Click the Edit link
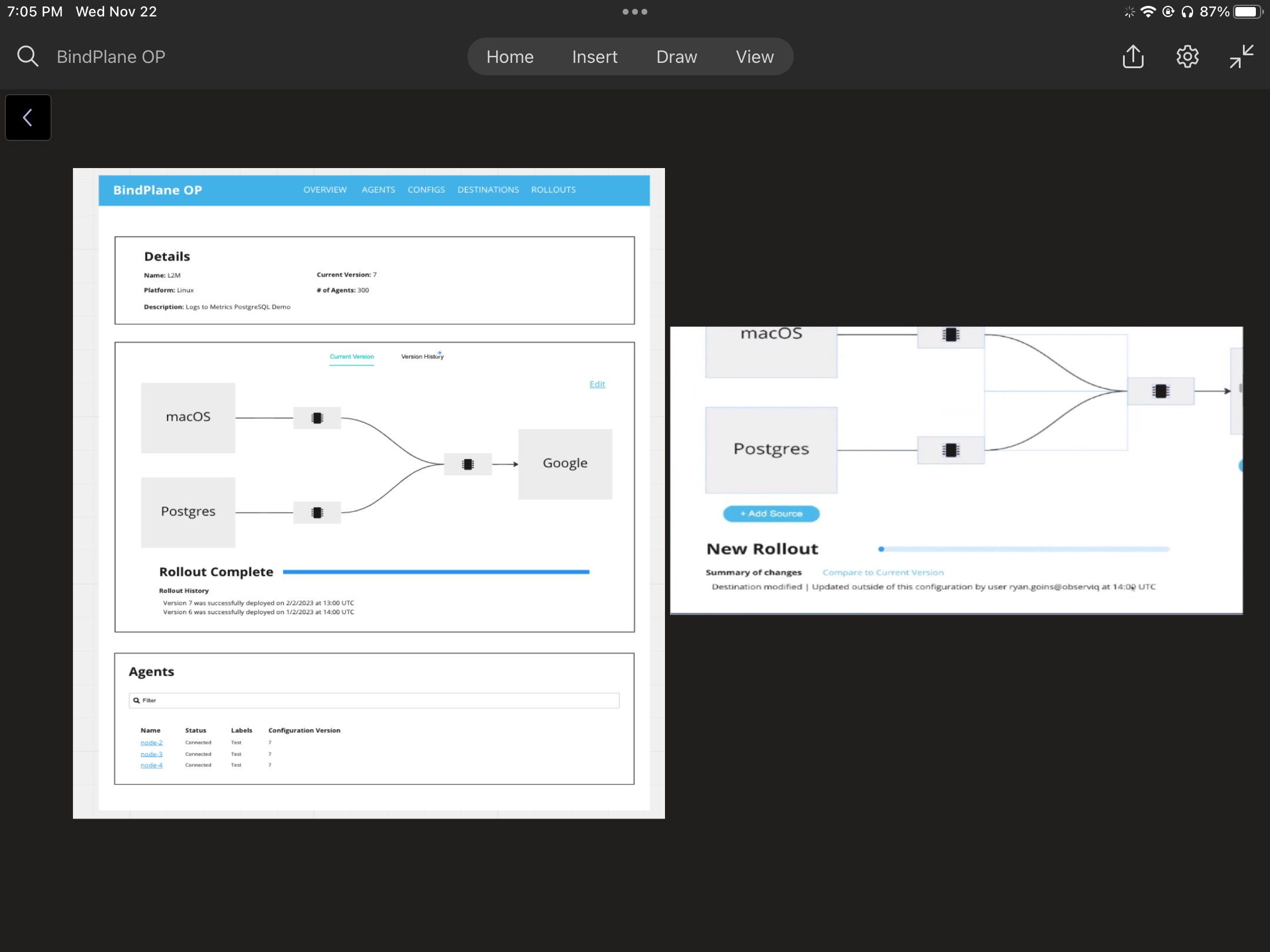This screenshot has height=952, width=1270. click(597, 384)
